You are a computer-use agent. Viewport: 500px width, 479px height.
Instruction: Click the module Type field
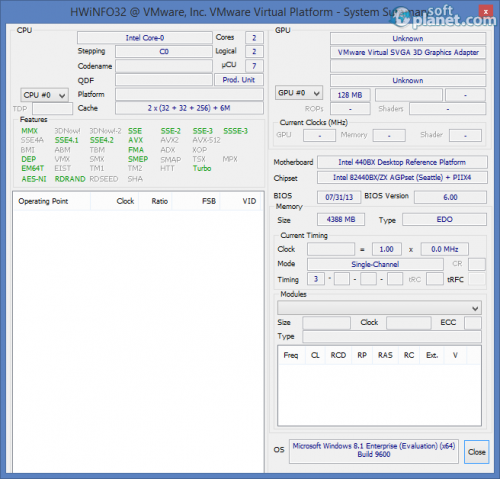point(392,336)
